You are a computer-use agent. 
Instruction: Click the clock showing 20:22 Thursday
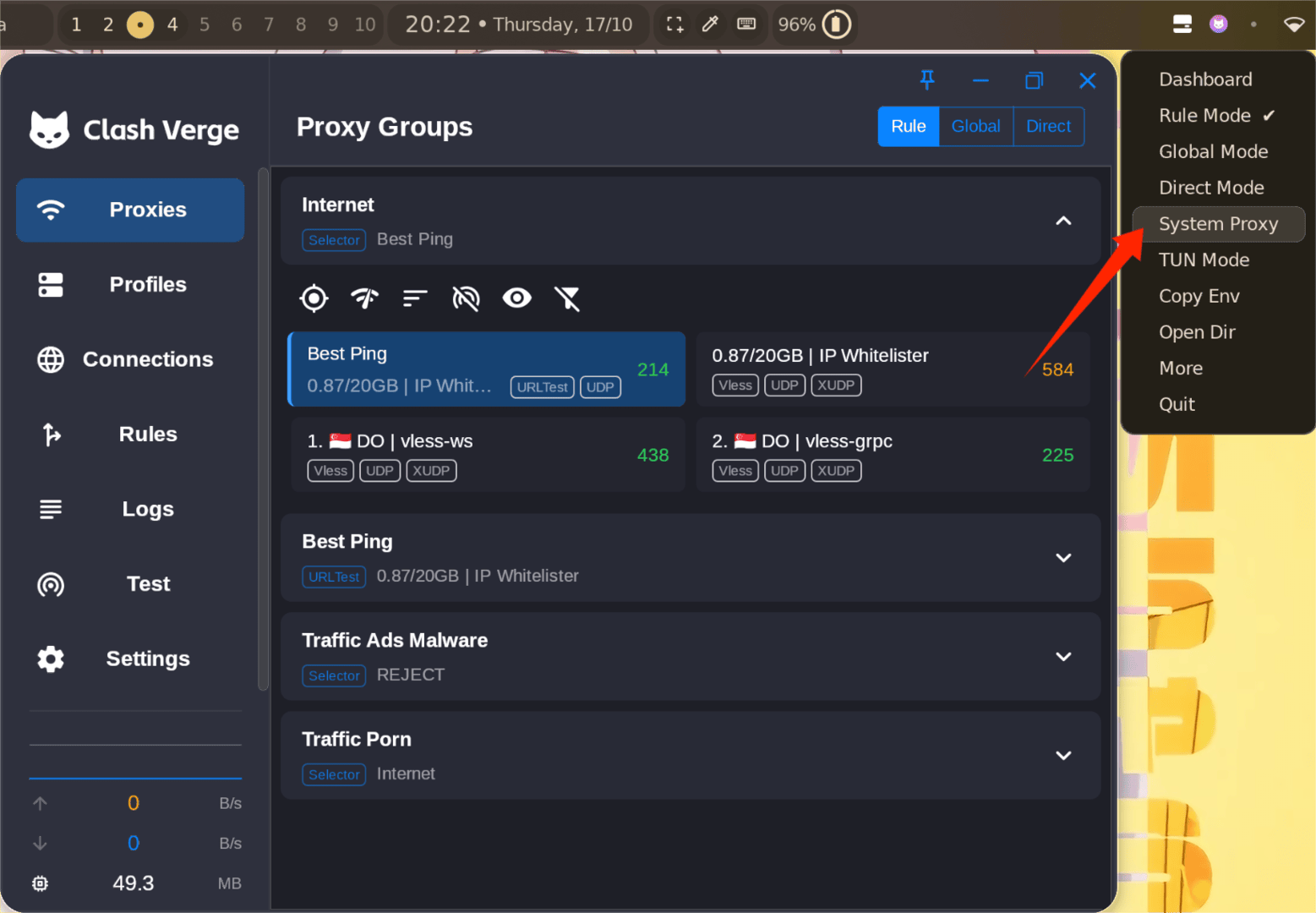(518, 25)
